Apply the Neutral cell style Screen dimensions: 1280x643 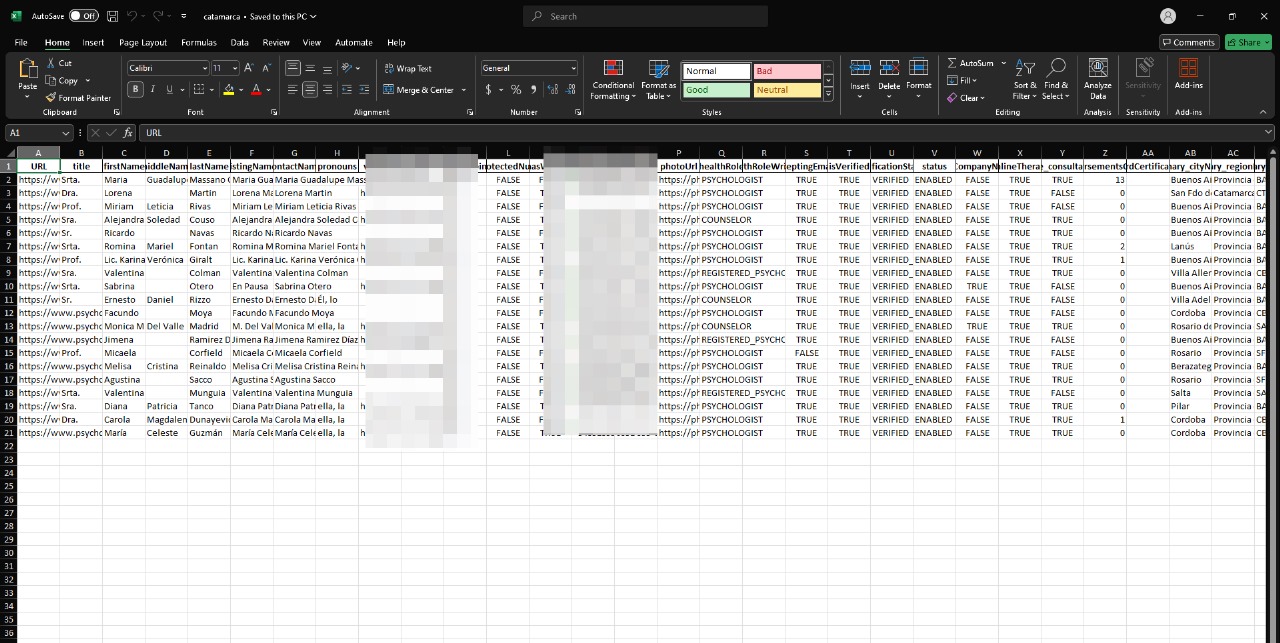(x=786, y=90)
